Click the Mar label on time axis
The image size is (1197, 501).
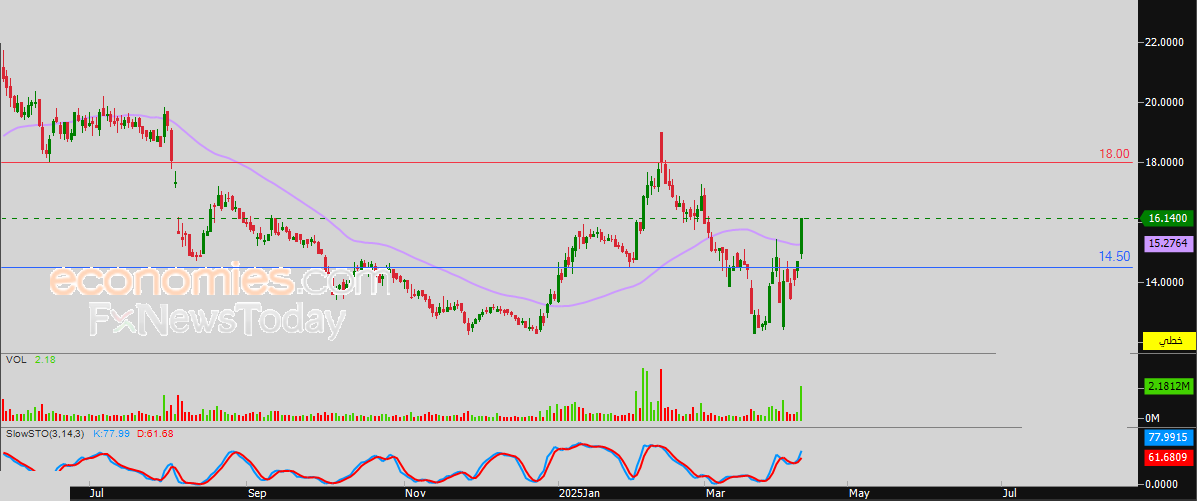[x=716, y=493]
